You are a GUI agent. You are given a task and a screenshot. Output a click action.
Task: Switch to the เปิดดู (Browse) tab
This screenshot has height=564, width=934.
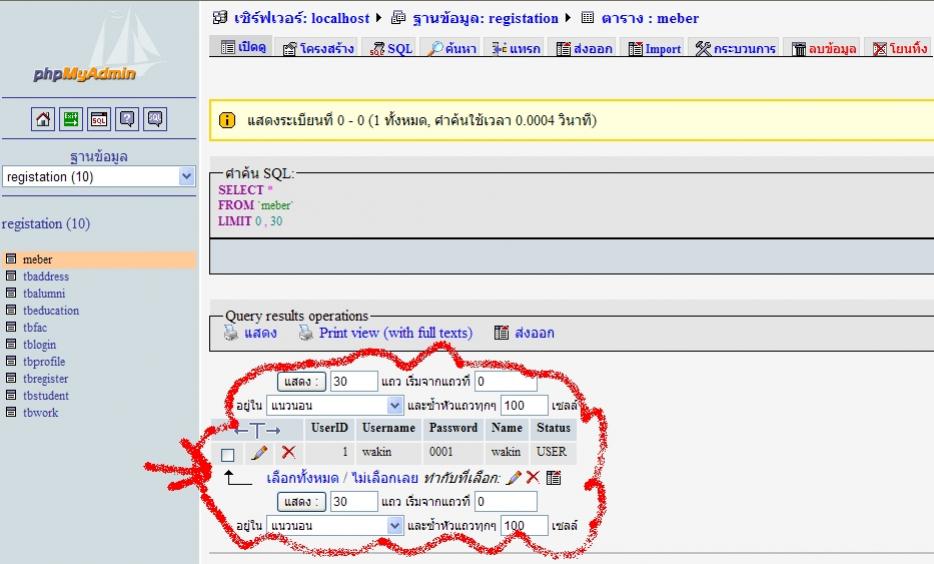click(x=243, y=47)
